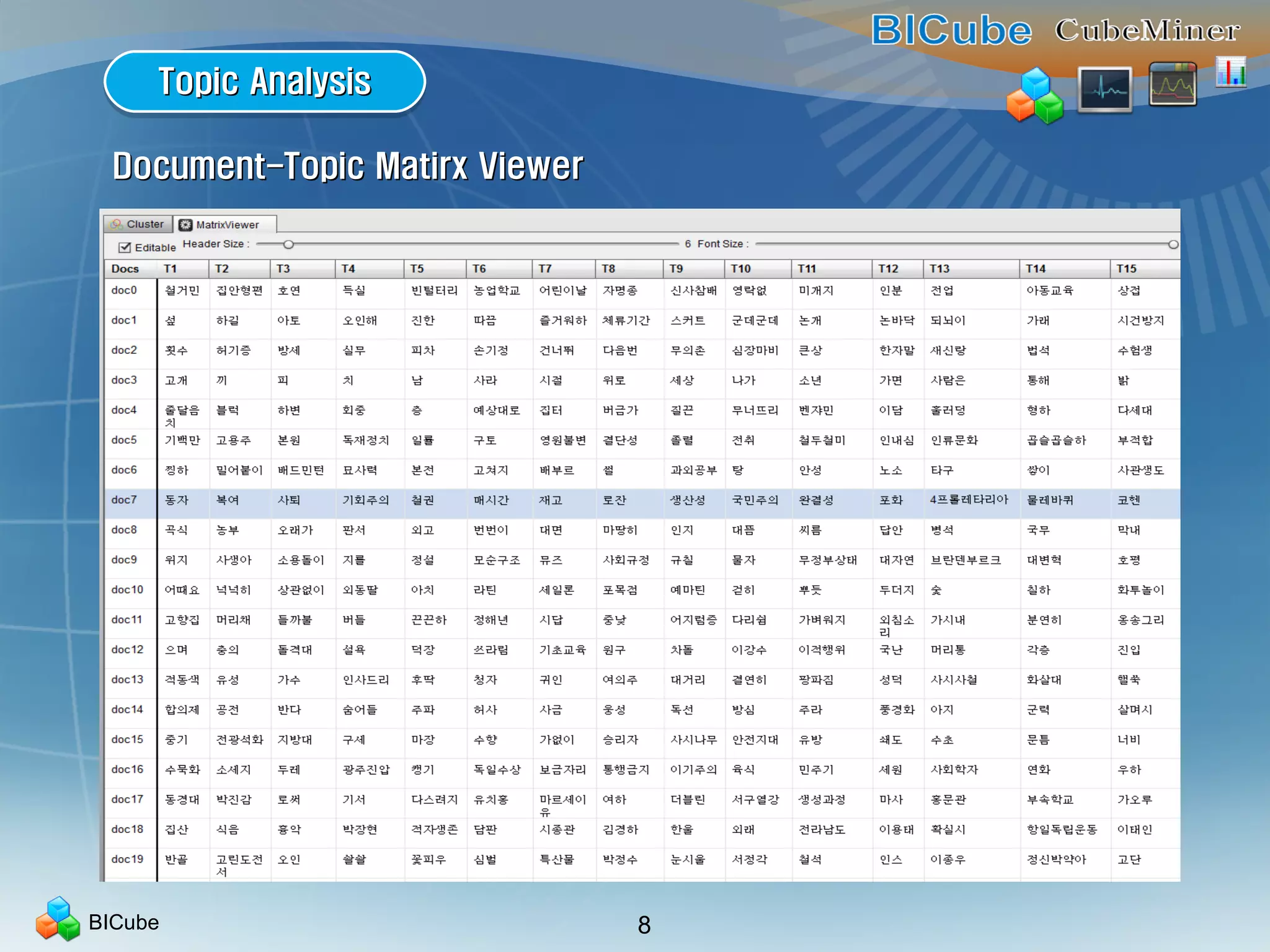Click the Cluster tab icon
The height and width of the screenshot is (952, 1270).
pyautogui.click(x=116, y=224)
